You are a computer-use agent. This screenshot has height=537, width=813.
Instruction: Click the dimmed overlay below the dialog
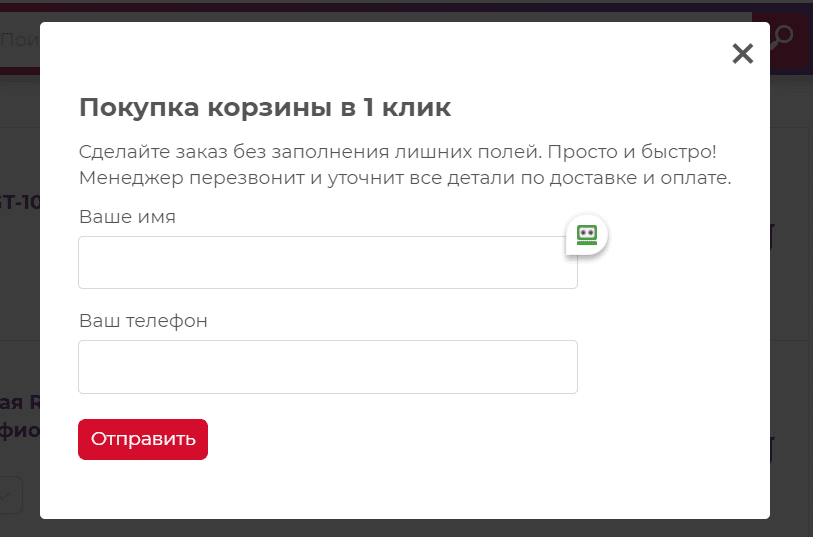(406, 528)
